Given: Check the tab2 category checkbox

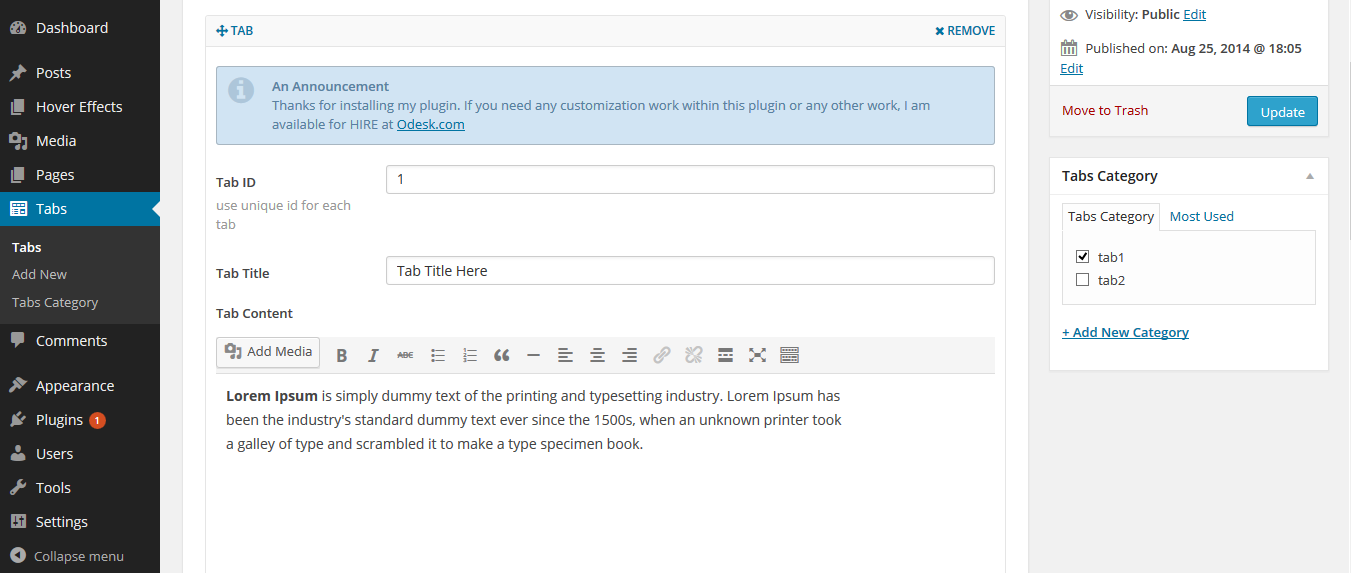Looking at the screenshot, I should [1082, 280].
